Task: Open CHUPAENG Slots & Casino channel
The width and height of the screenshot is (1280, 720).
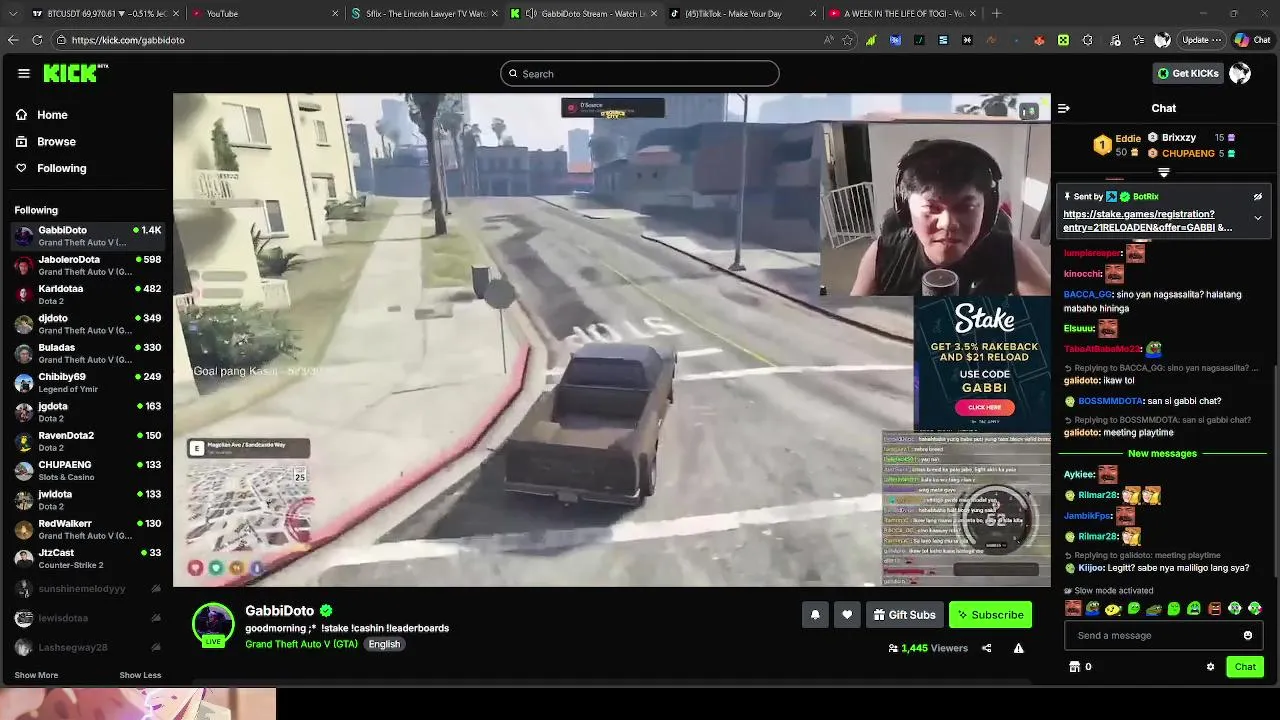Action: click(88, 470)
